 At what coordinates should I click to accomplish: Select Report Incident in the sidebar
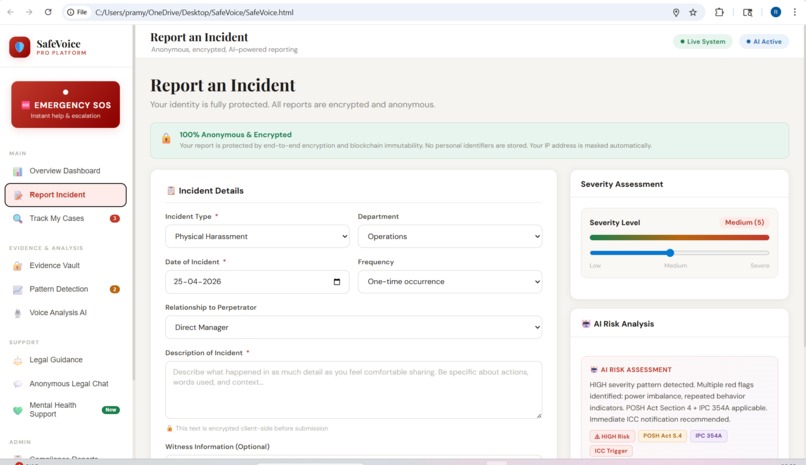click(65, 195)
